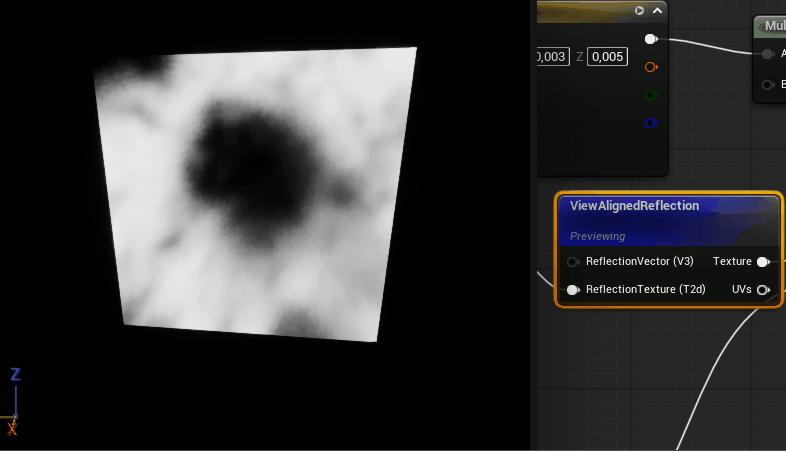
Task: Click the Y value field showing 0,003
Action: pos(553,57)
